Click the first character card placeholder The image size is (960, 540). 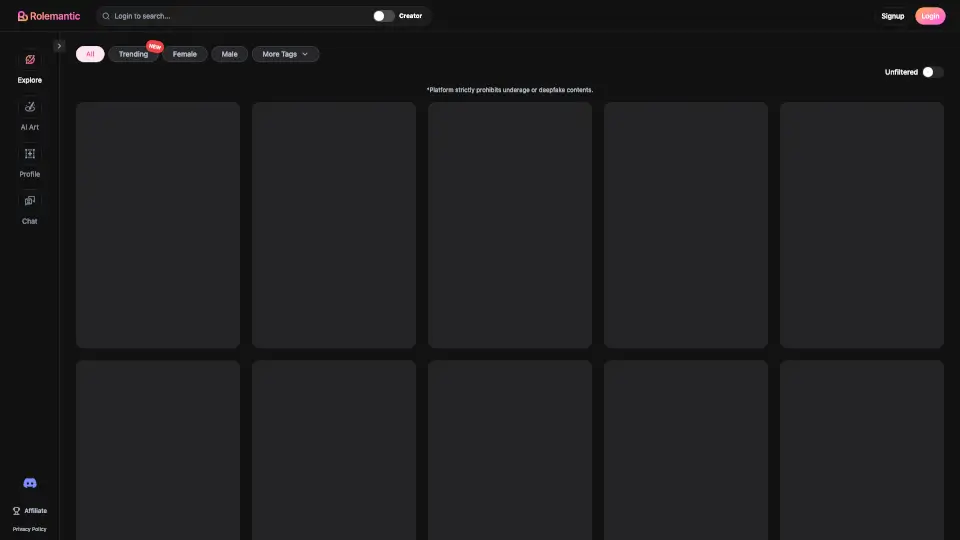tap(158, 225)
